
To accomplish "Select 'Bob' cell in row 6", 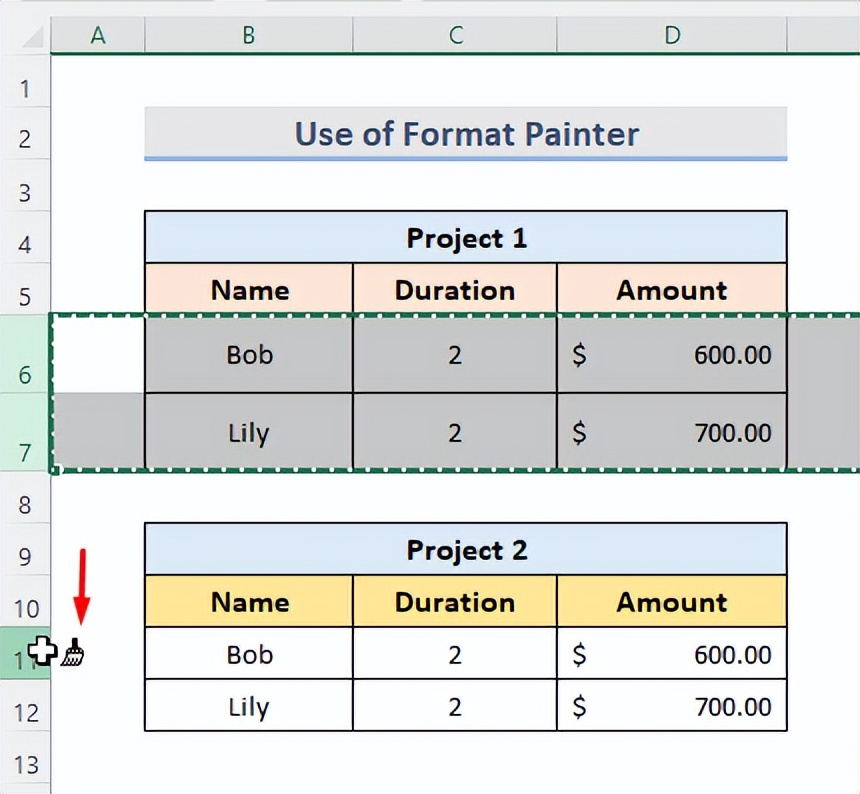I will click(x=249, y=354).
